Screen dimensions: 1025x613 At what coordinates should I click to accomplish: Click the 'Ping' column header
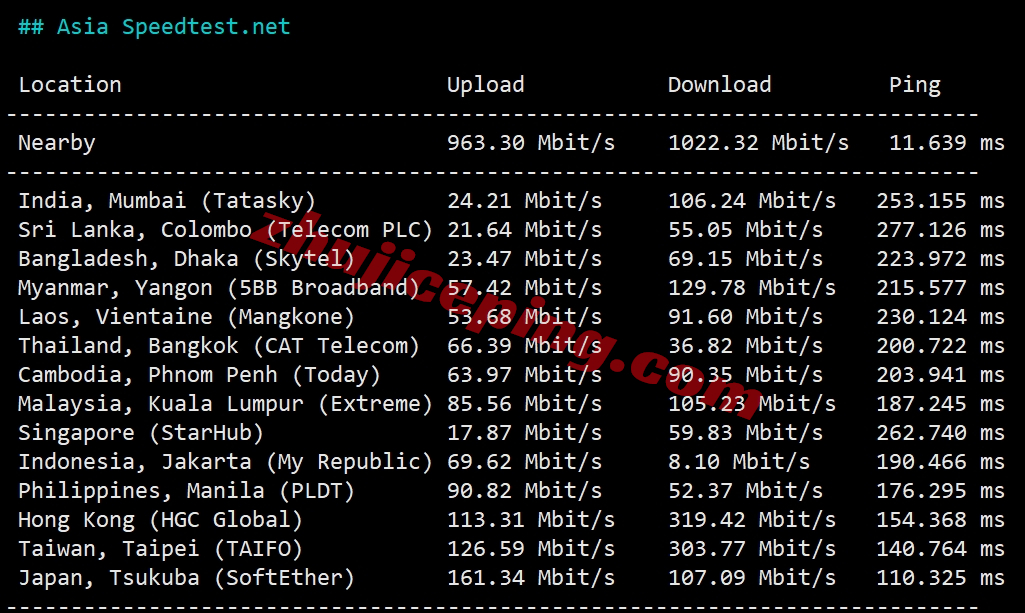915,85
